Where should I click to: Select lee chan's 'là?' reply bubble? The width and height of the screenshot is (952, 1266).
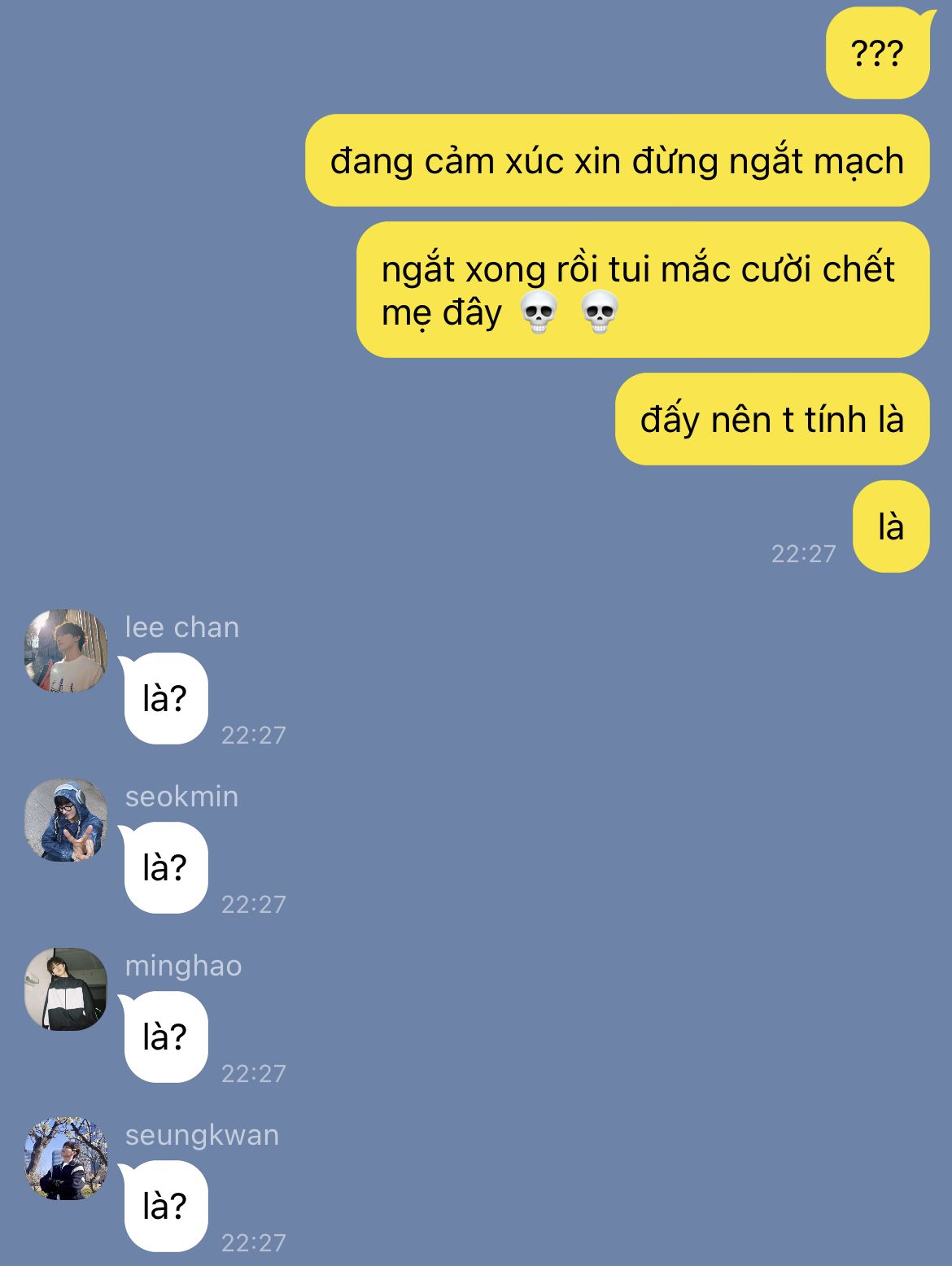point(165,699)
